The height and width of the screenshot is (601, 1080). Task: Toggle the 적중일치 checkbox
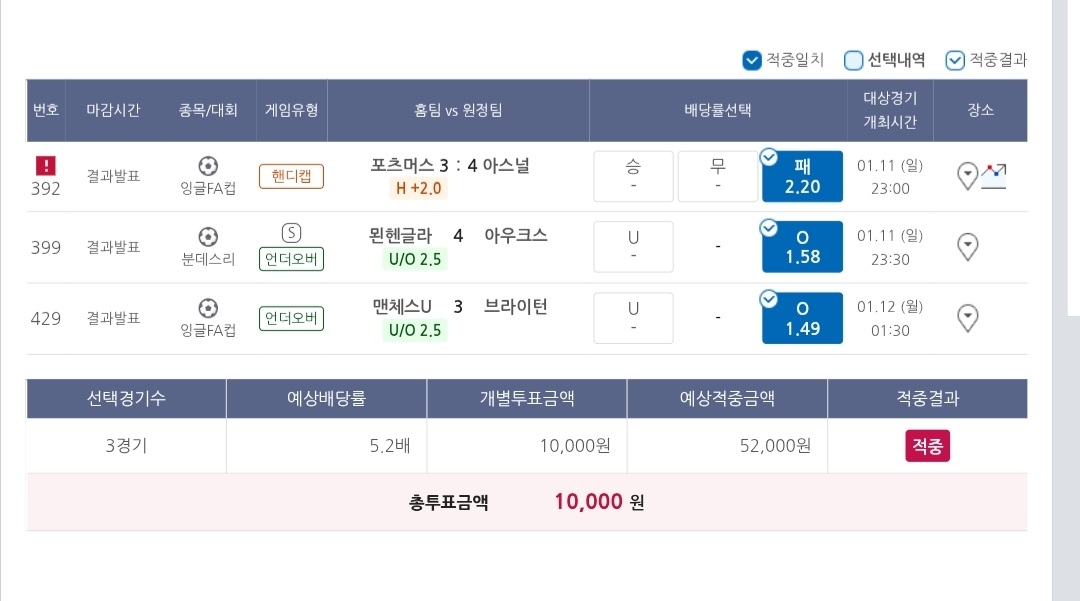(753, 61)
